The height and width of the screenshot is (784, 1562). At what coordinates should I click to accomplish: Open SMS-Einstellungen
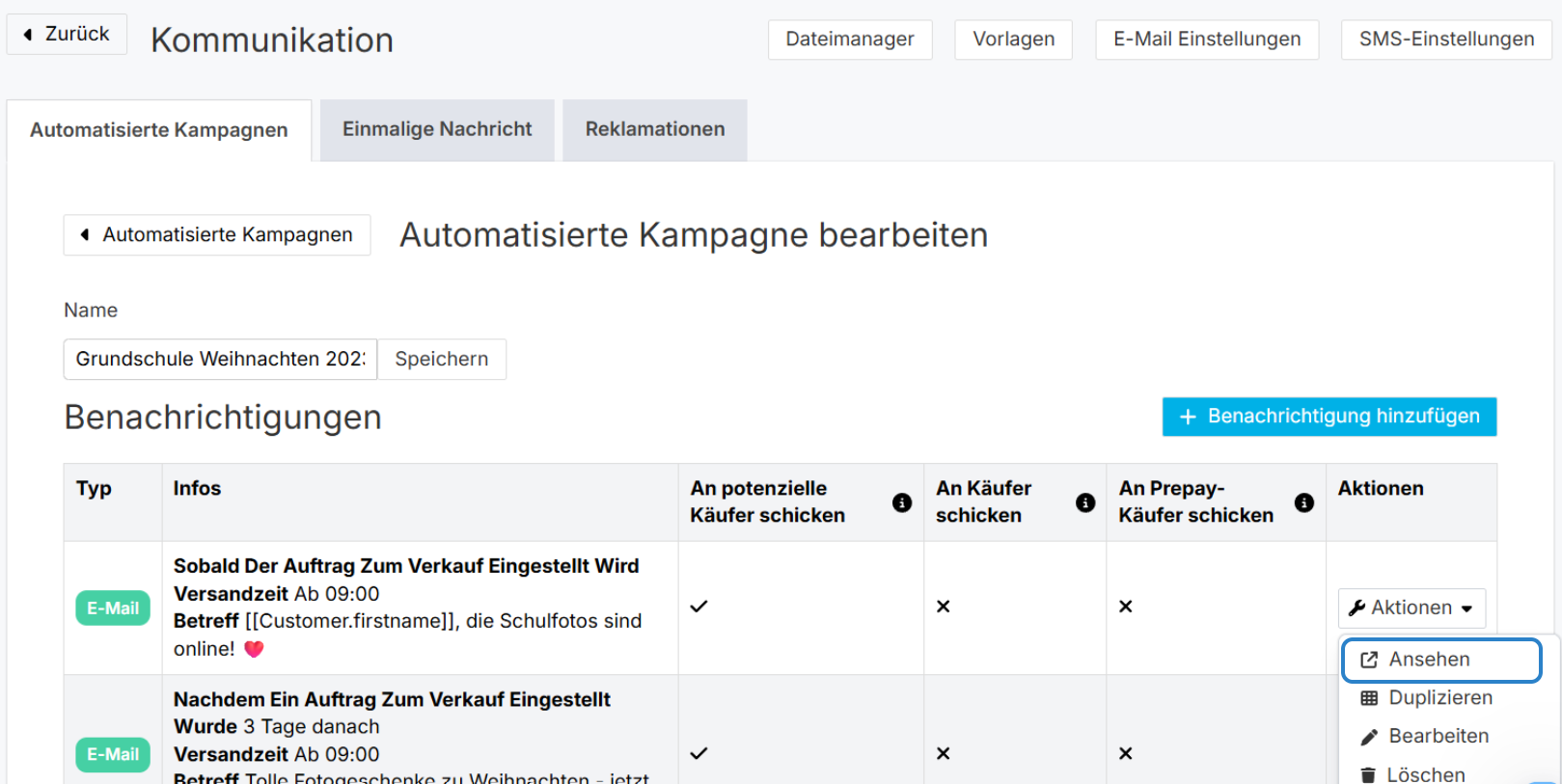coord(1446,40)
